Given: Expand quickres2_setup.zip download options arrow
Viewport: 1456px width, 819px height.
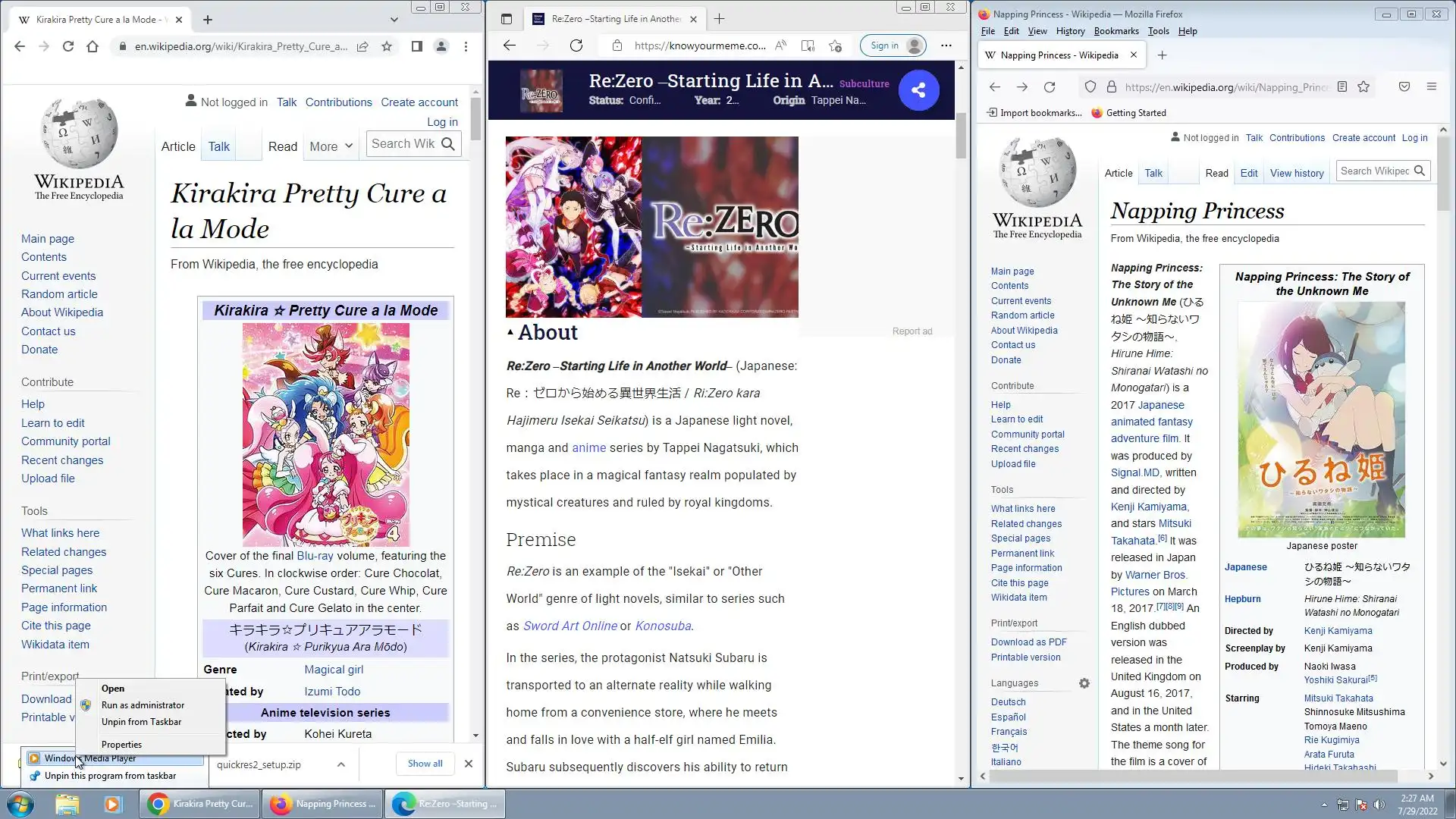Looking at the screenshot, I should tap(341, 764).
